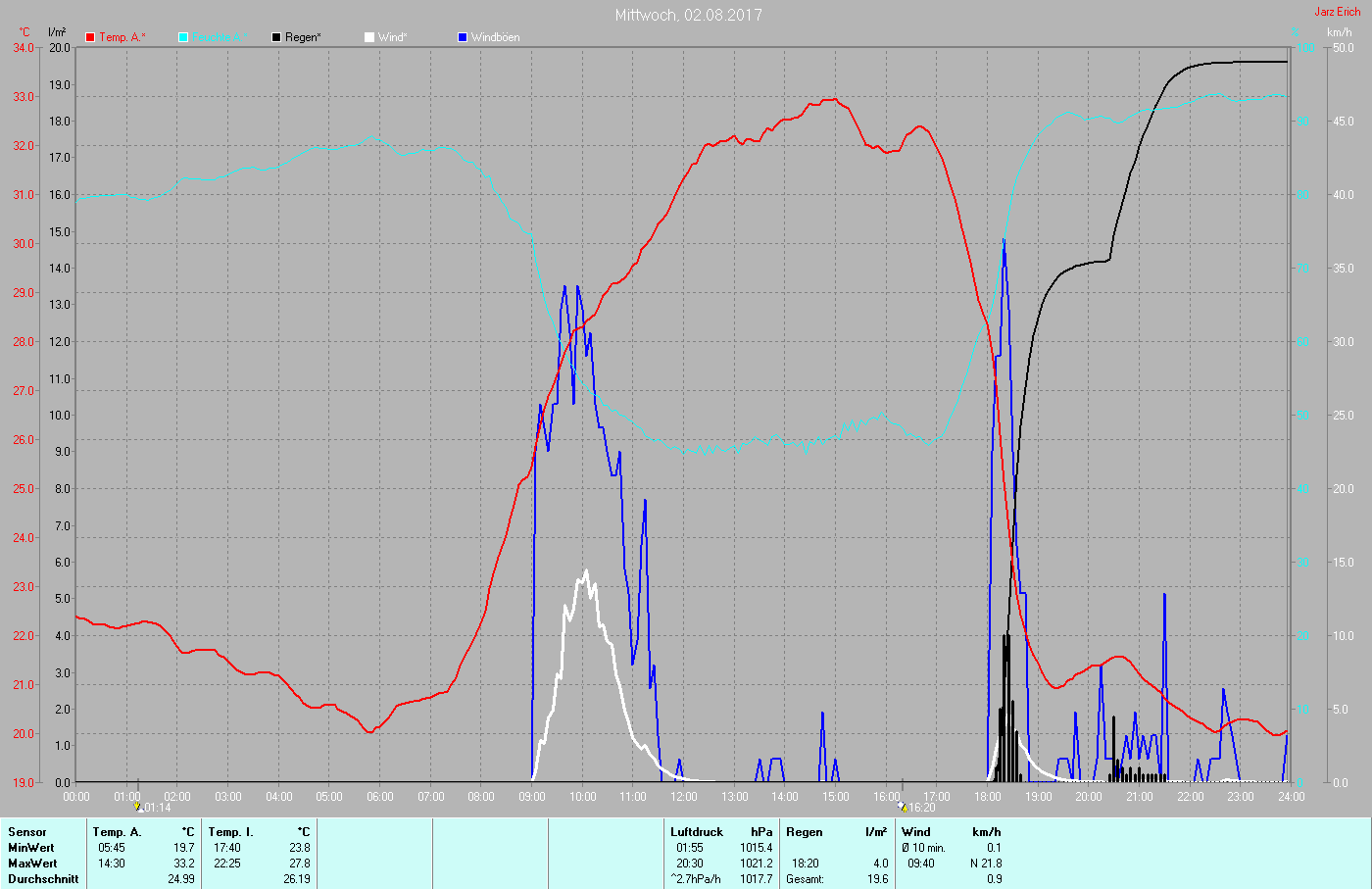The image size is (1372, 889).
Task: Select the 'Wind*' legend label
Action: click(393, 37)
